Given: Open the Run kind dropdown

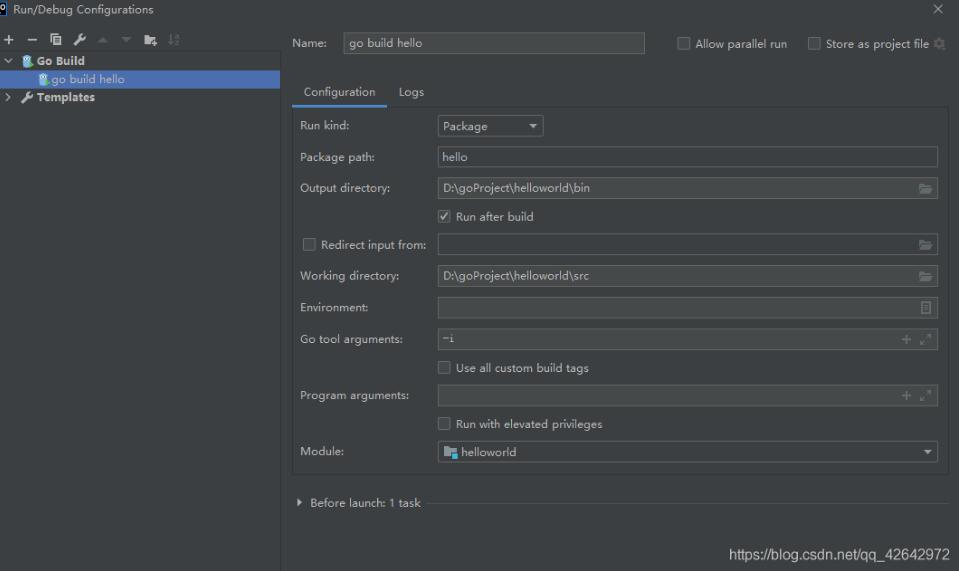Looking at the screenshot, I should (491, 127).
